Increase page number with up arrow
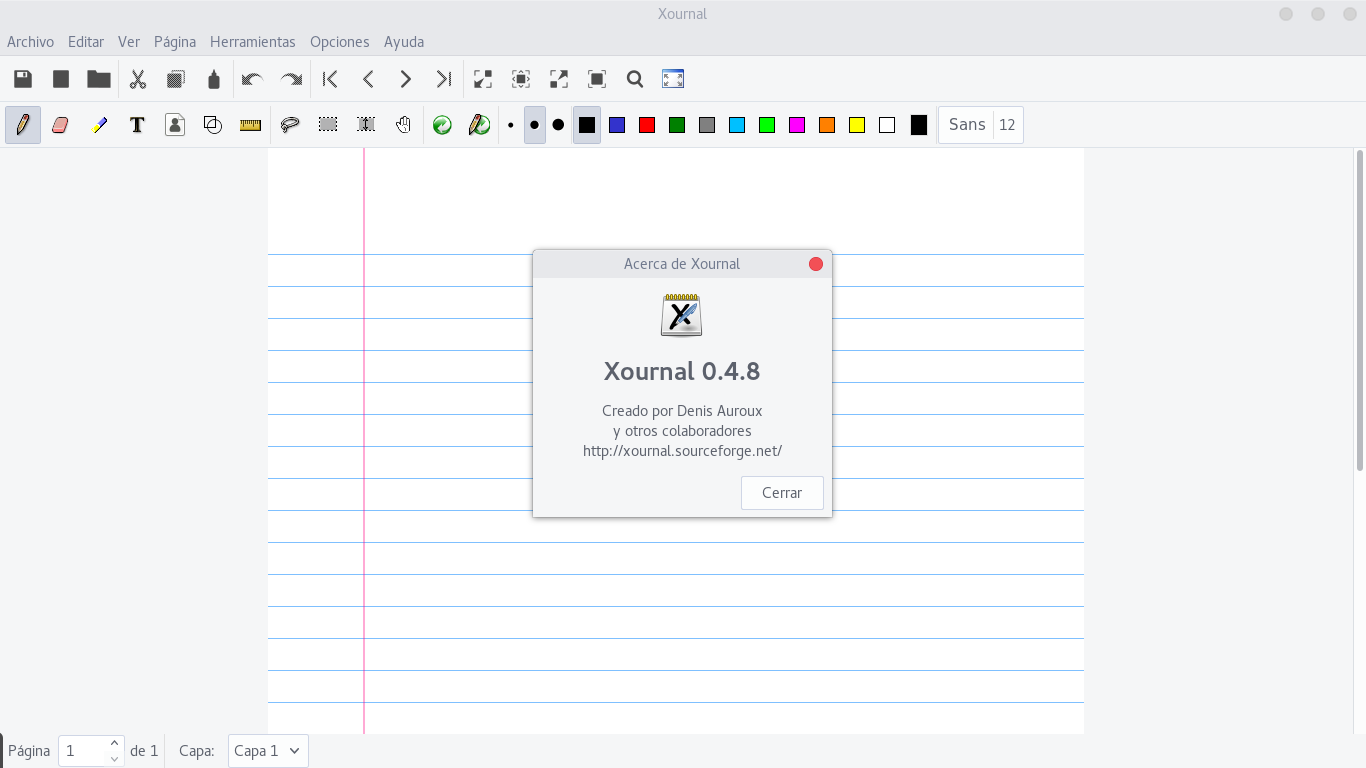The height and width of the screenshot is (768, 1366). click(115, 743)
